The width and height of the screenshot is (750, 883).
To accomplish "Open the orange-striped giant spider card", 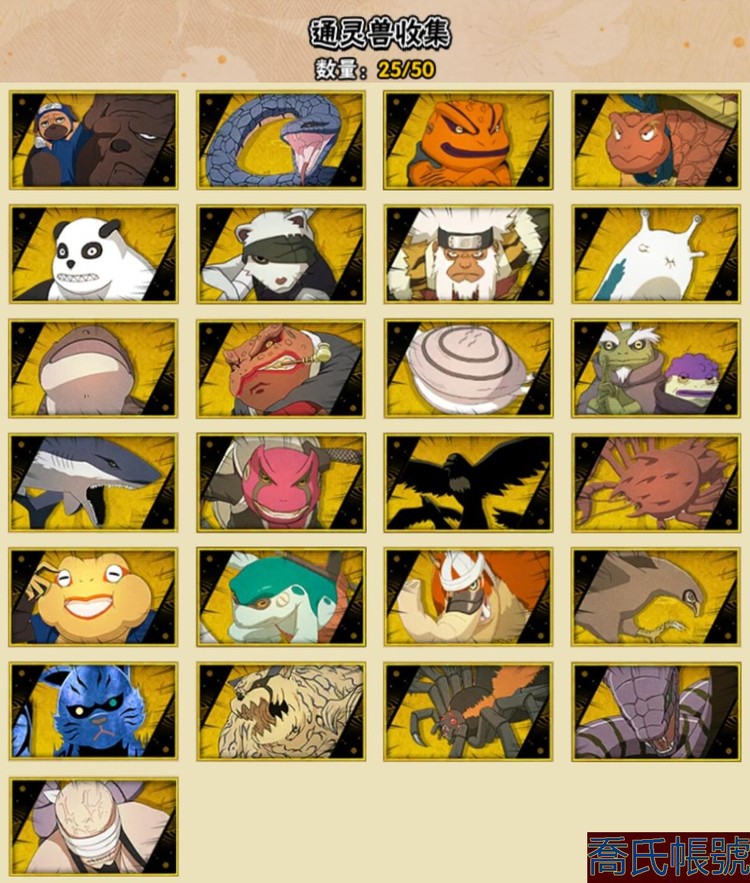I will point(468,711).
